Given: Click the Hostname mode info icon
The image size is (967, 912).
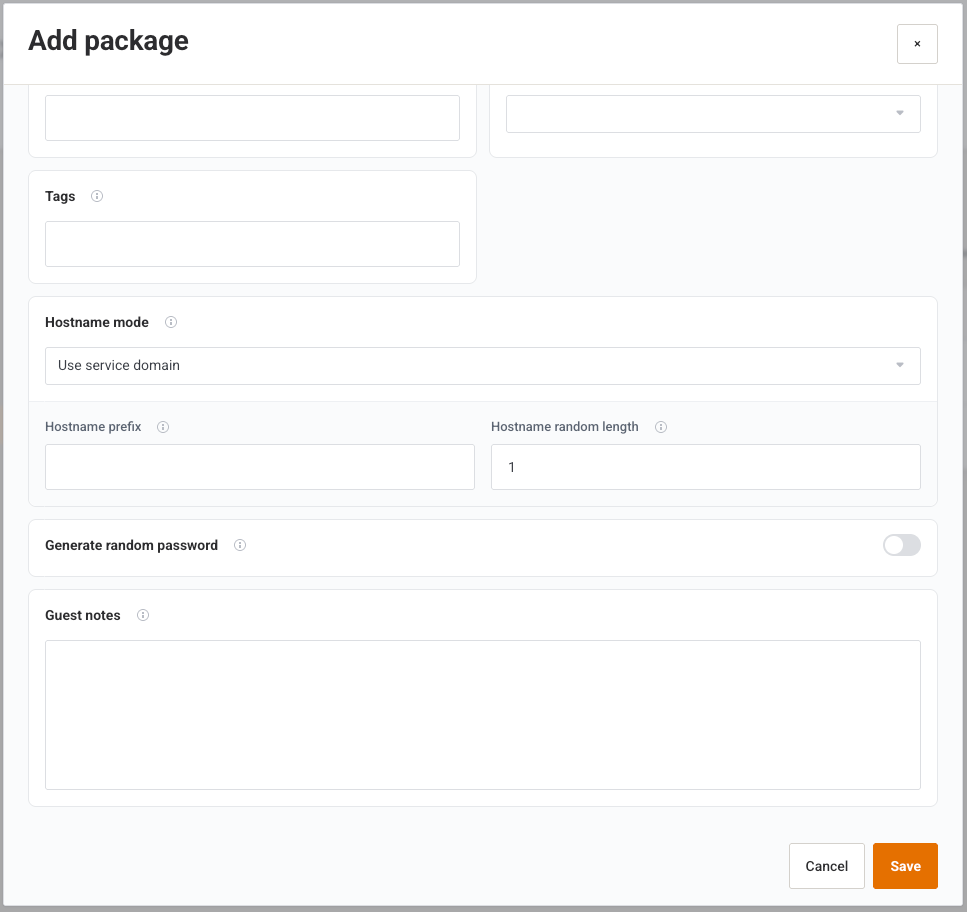Looking at the screenshot, I should (x=171, y=322).
